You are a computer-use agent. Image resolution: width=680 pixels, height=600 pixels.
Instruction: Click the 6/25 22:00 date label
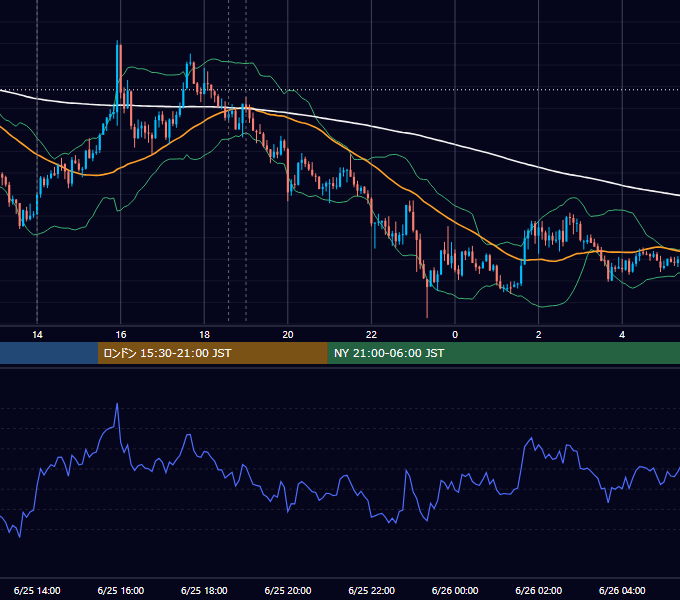[371, 590]
